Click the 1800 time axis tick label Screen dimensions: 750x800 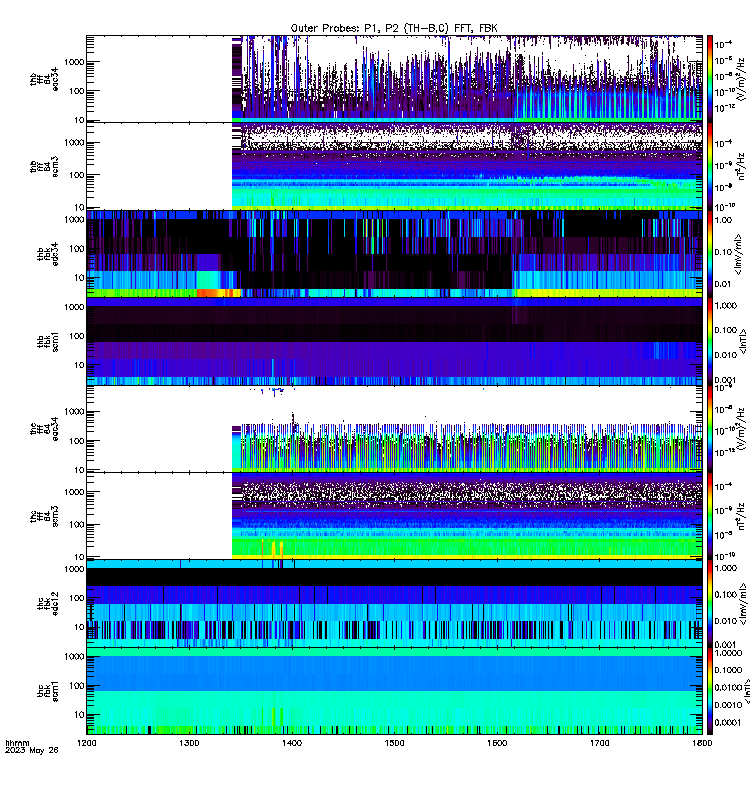(702, 743)
